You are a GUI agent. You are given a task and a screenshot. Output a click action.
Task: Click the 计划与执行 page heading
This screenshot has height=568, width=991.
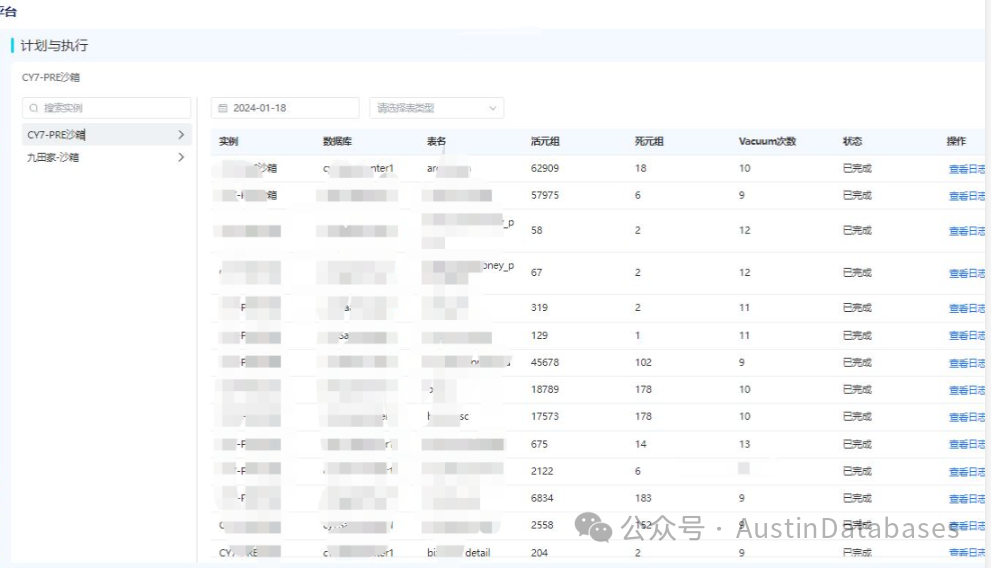tap(54, 45)
